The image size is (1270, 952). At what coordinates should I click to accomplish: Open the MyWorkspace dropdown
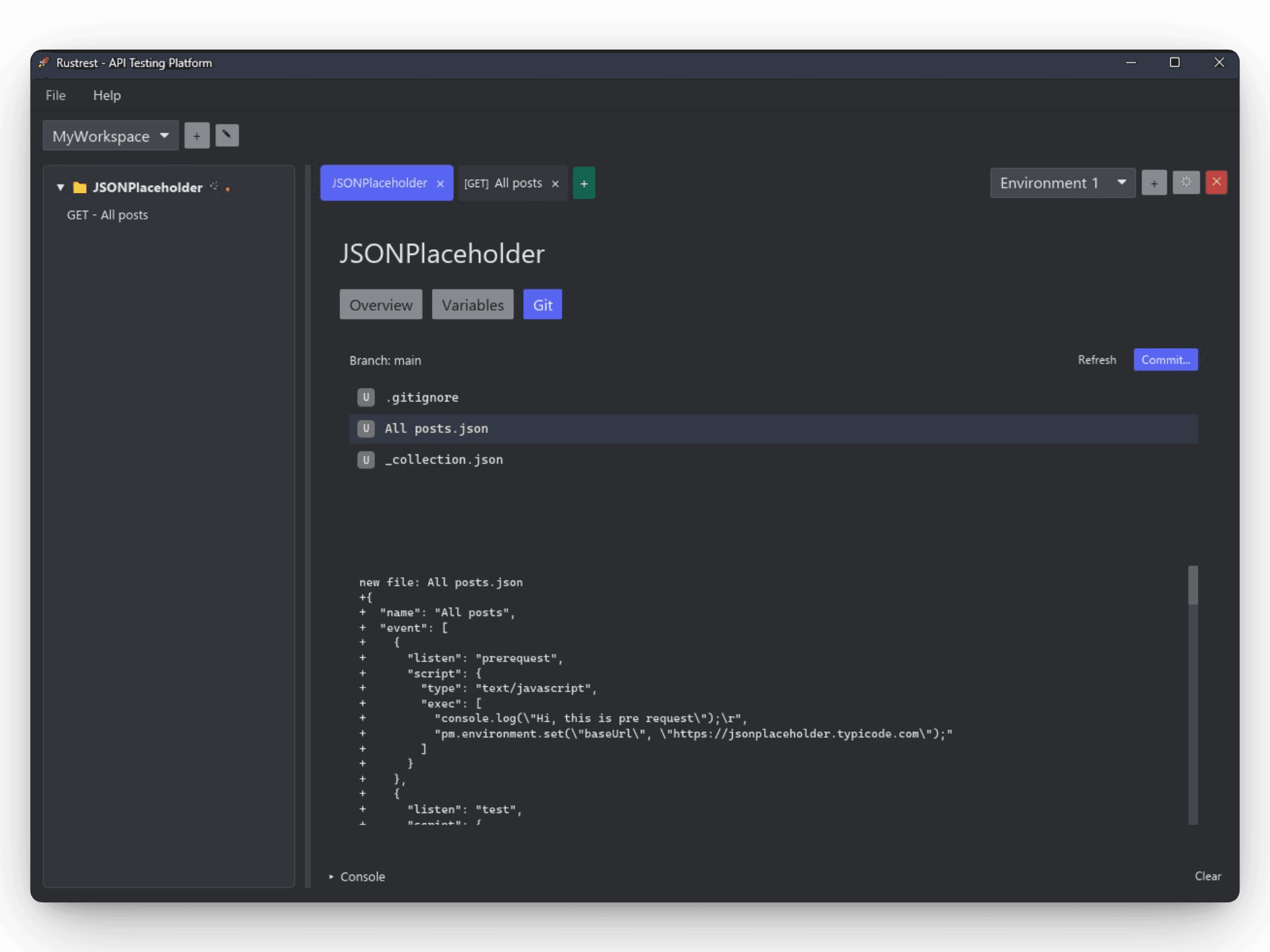click(110, 136)
